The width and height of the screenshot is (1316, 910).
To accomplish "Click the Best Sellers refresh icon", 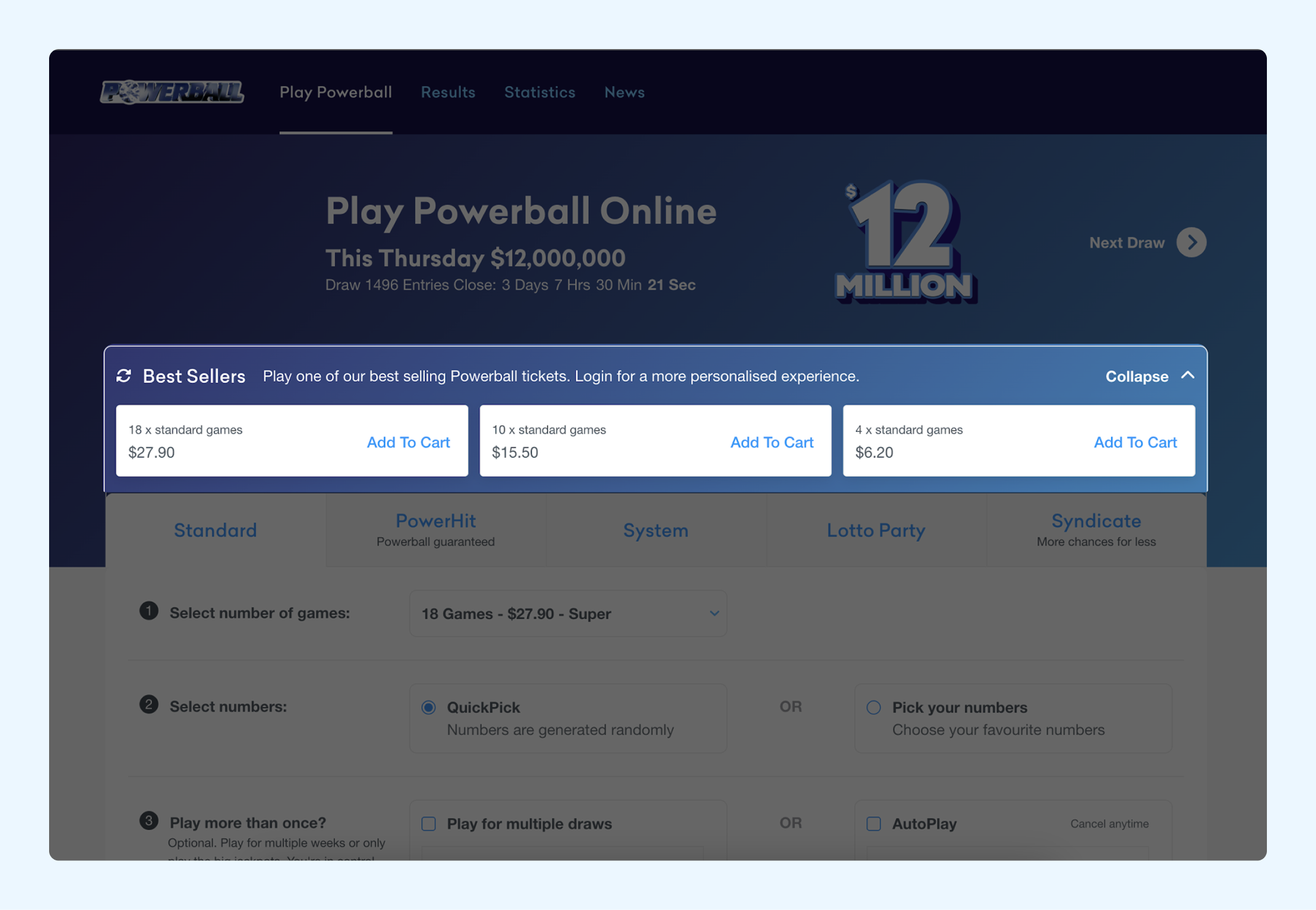I will (124, 376).
